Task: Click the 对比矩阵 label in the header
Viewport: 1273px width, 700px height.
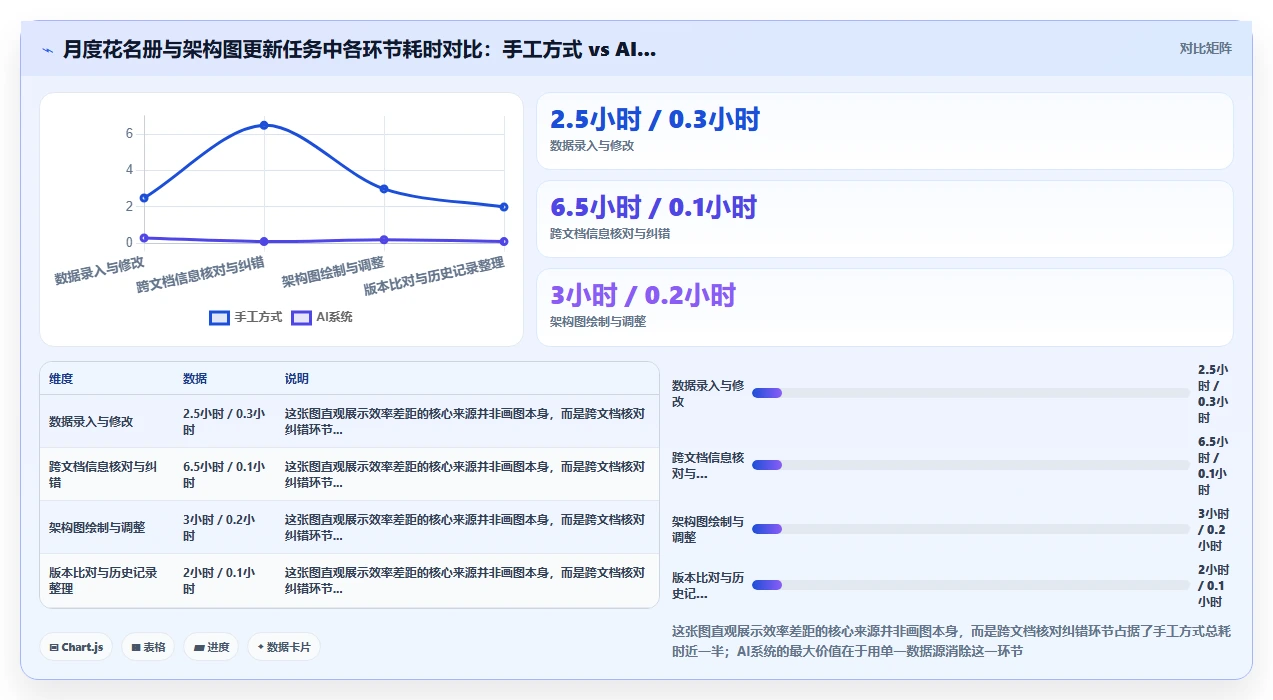Action: 1205,48
